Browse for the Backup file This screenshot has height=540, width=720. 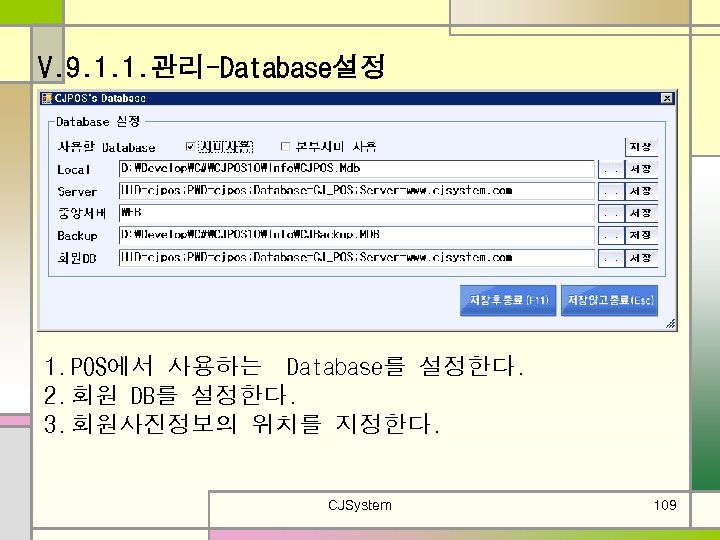611,236
